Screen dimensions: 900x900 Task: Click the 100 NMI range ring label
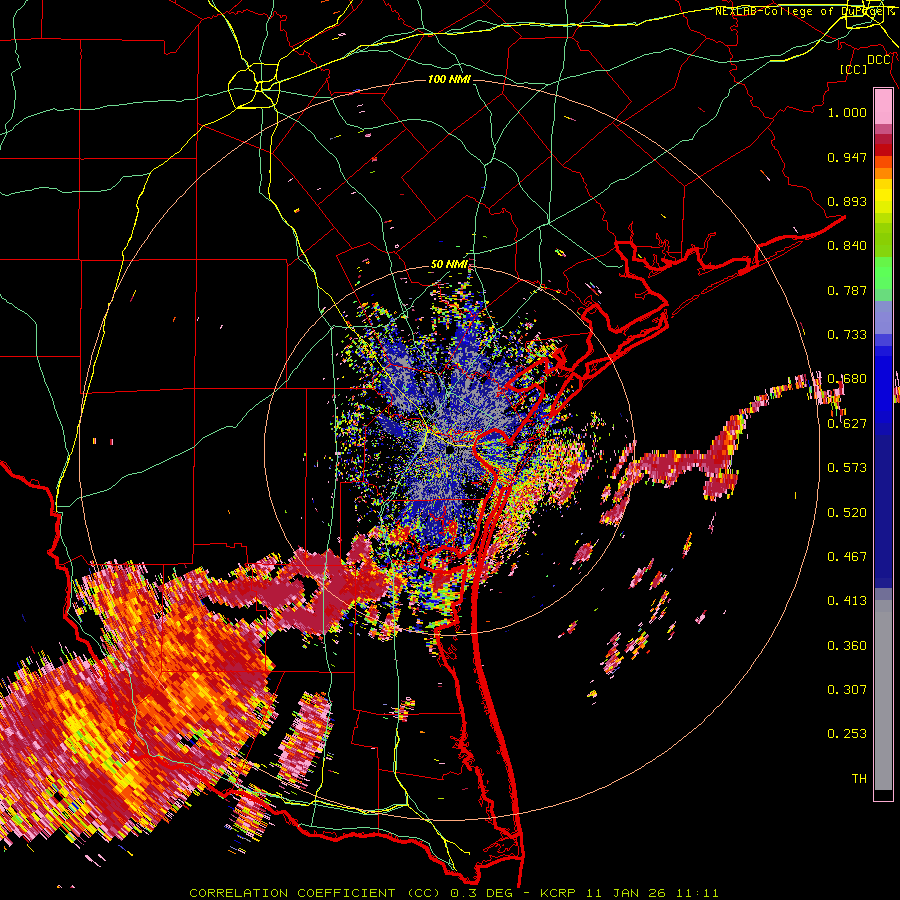pyautogui.click(x=449, y=79)
